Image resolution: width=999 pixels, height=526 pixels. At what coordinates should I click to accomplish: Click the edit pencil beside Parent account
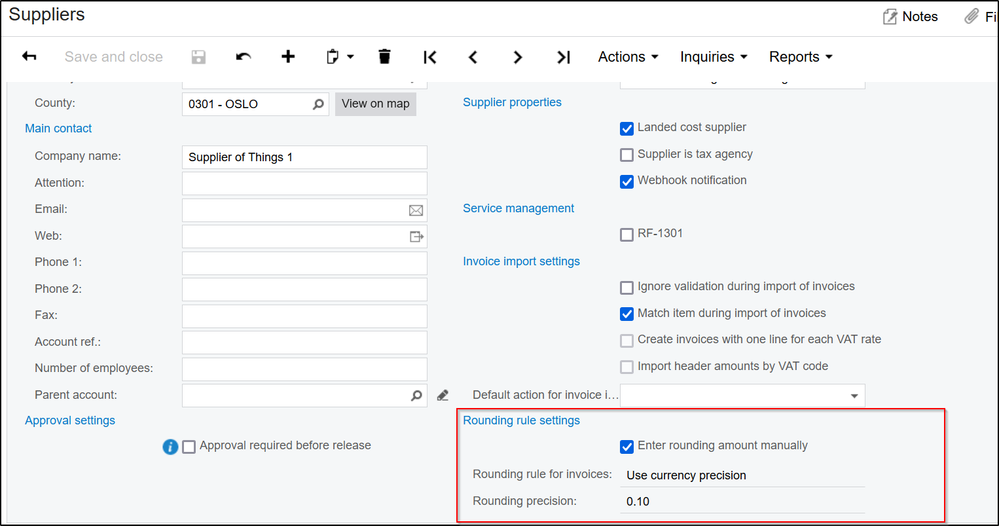[443, 396]
